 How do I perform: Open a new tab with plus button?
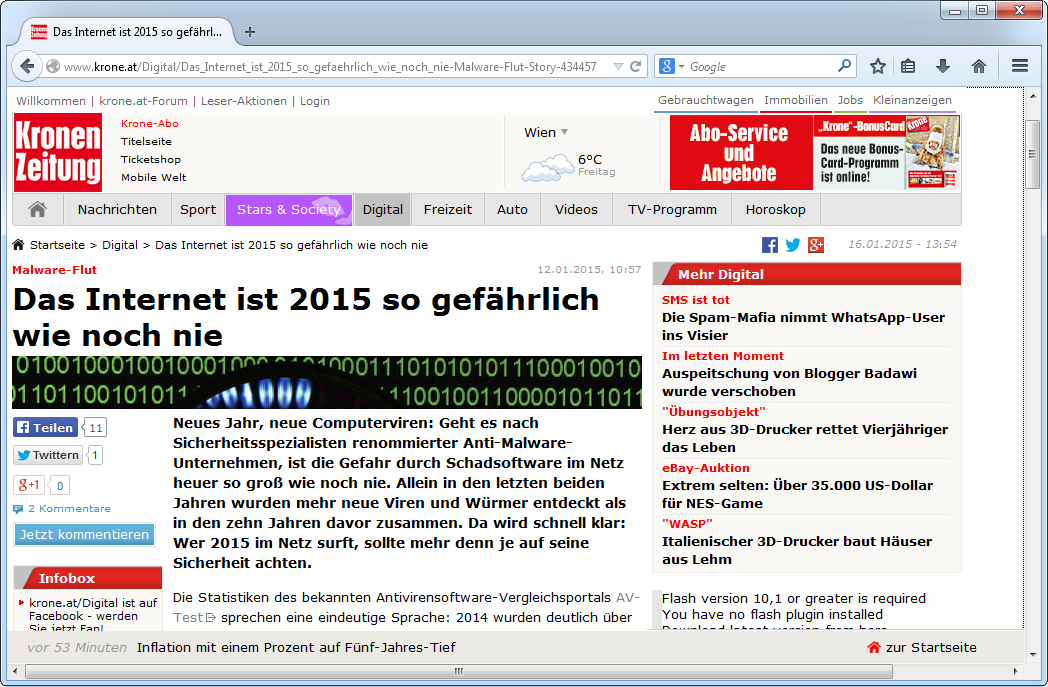click(x=250, y=31)
